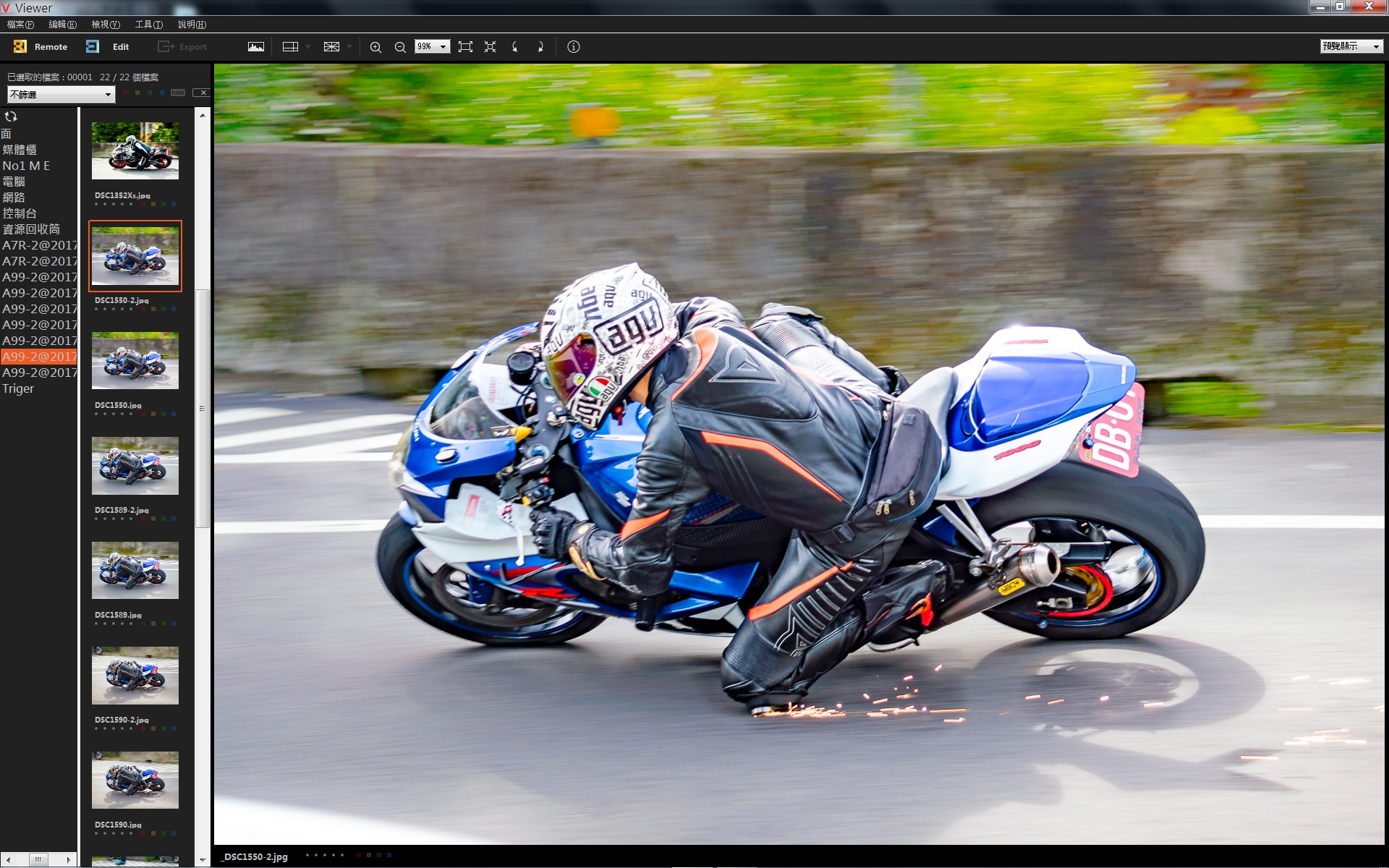Apply red label in bottom status bar
Image resolution: width=1389 pixels, height=868 pixels.
coord(359,855)
